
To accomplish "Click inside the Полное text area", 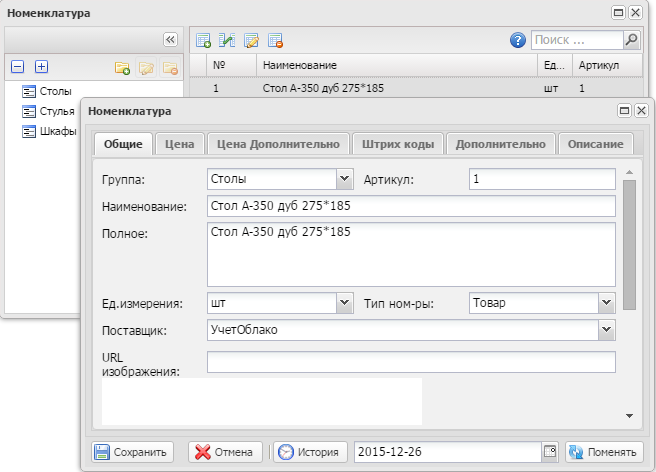I will 411,254.
